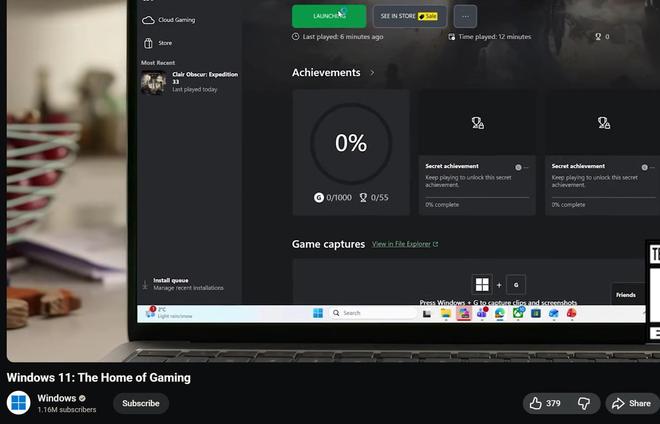The height and width of the screenshot is (424, 660).
Task: Click the Windows key icon in Game captures
Action: point(482,285)
